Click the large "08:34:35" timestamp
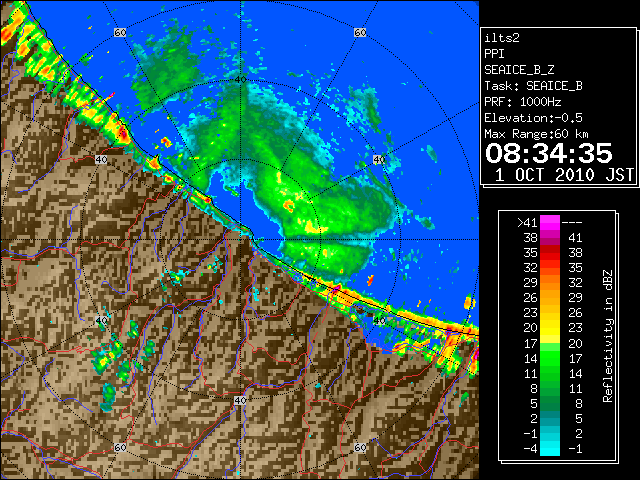The height and width of the screenshot is (480, 640). click(549, 153)
